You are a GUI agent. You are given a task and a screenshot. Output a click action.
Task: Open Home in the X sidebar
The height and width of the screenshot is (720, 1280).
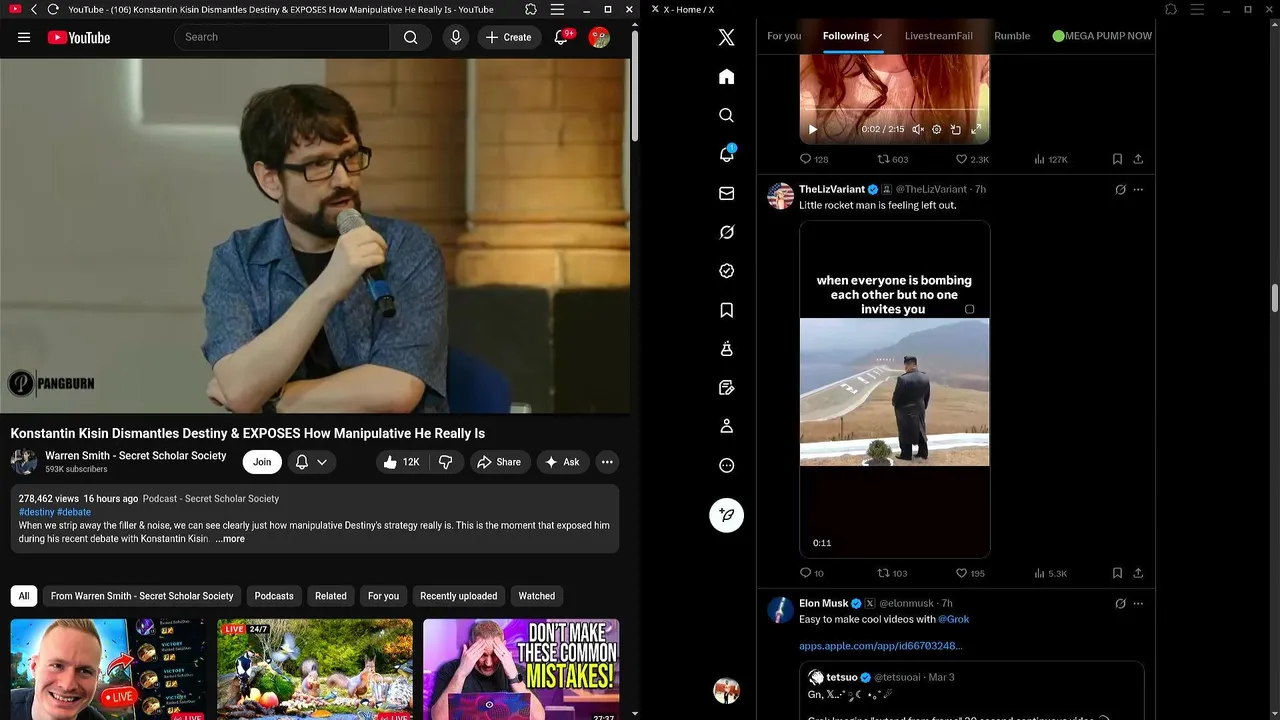click(727, 77)
